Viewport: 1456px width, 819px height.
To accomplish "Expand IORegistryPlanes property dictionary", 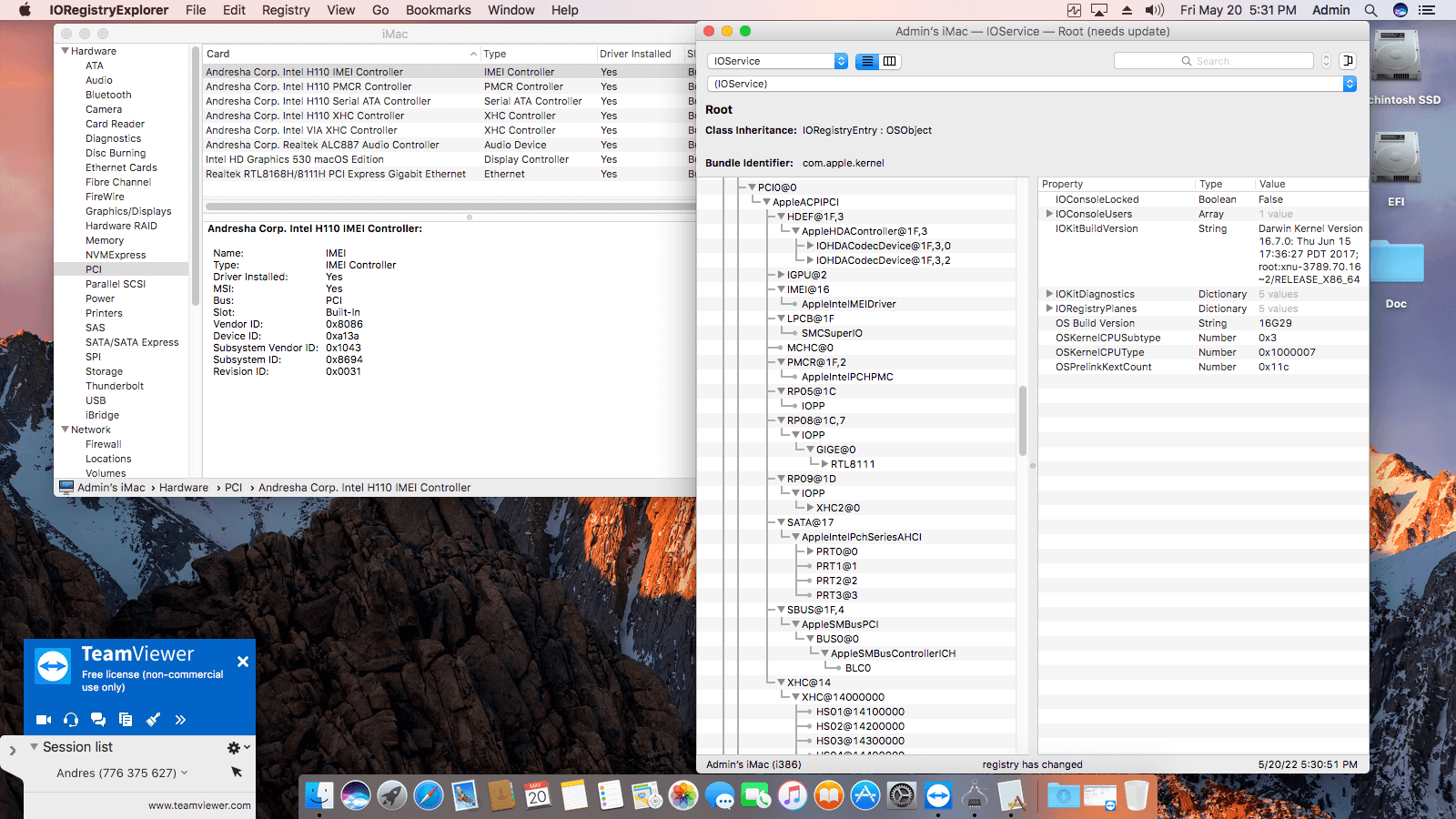I will [x=1049, y=308].
